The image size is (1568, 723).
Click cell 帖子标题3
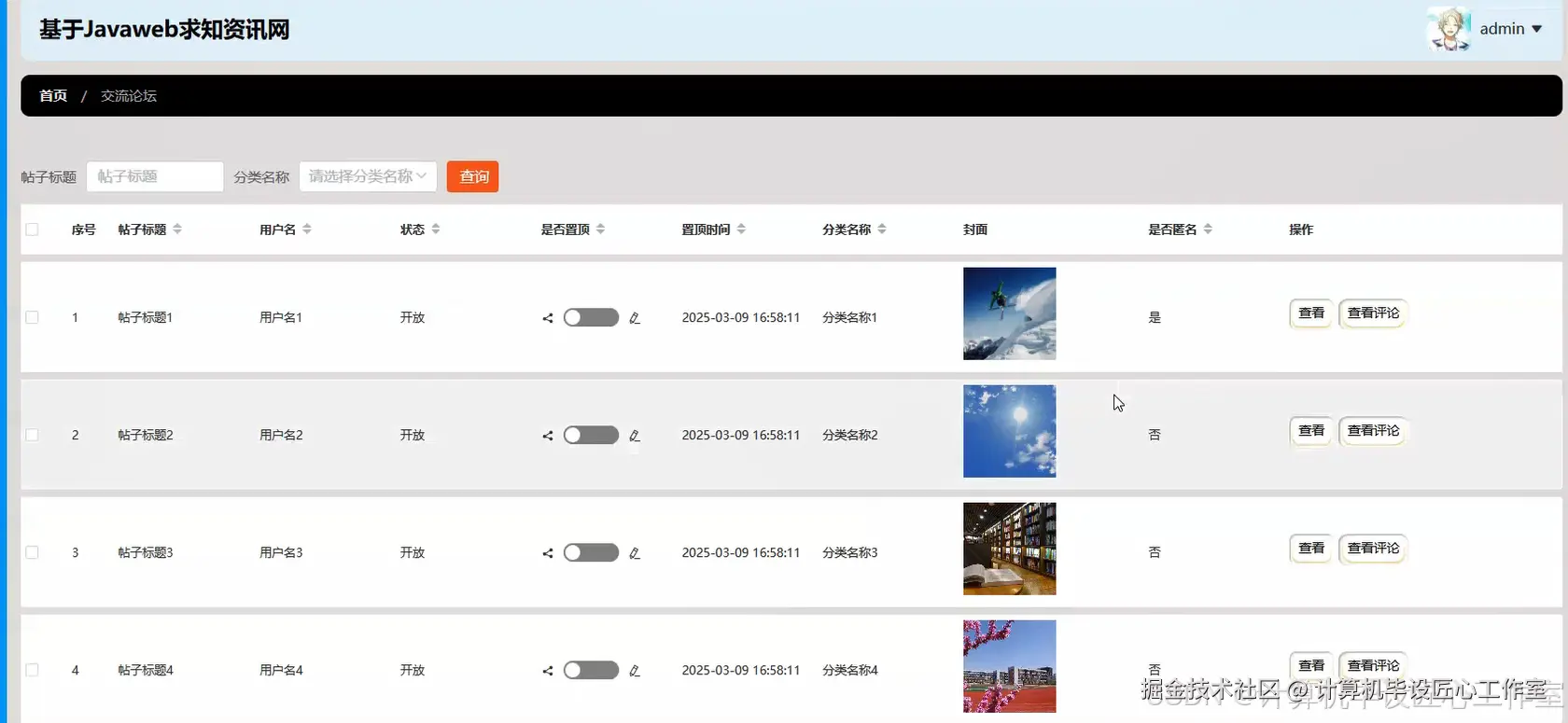click(146, 553)
